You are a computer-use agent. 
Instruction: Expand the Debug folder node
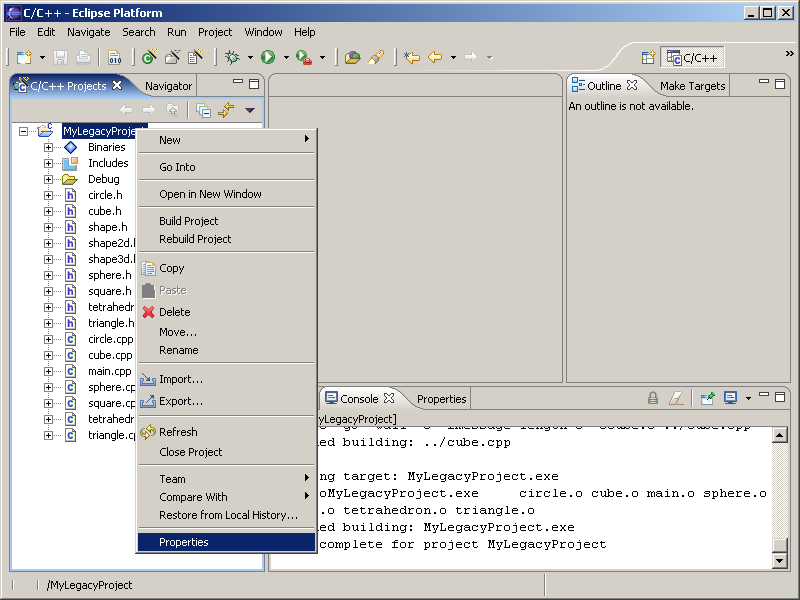48,179
